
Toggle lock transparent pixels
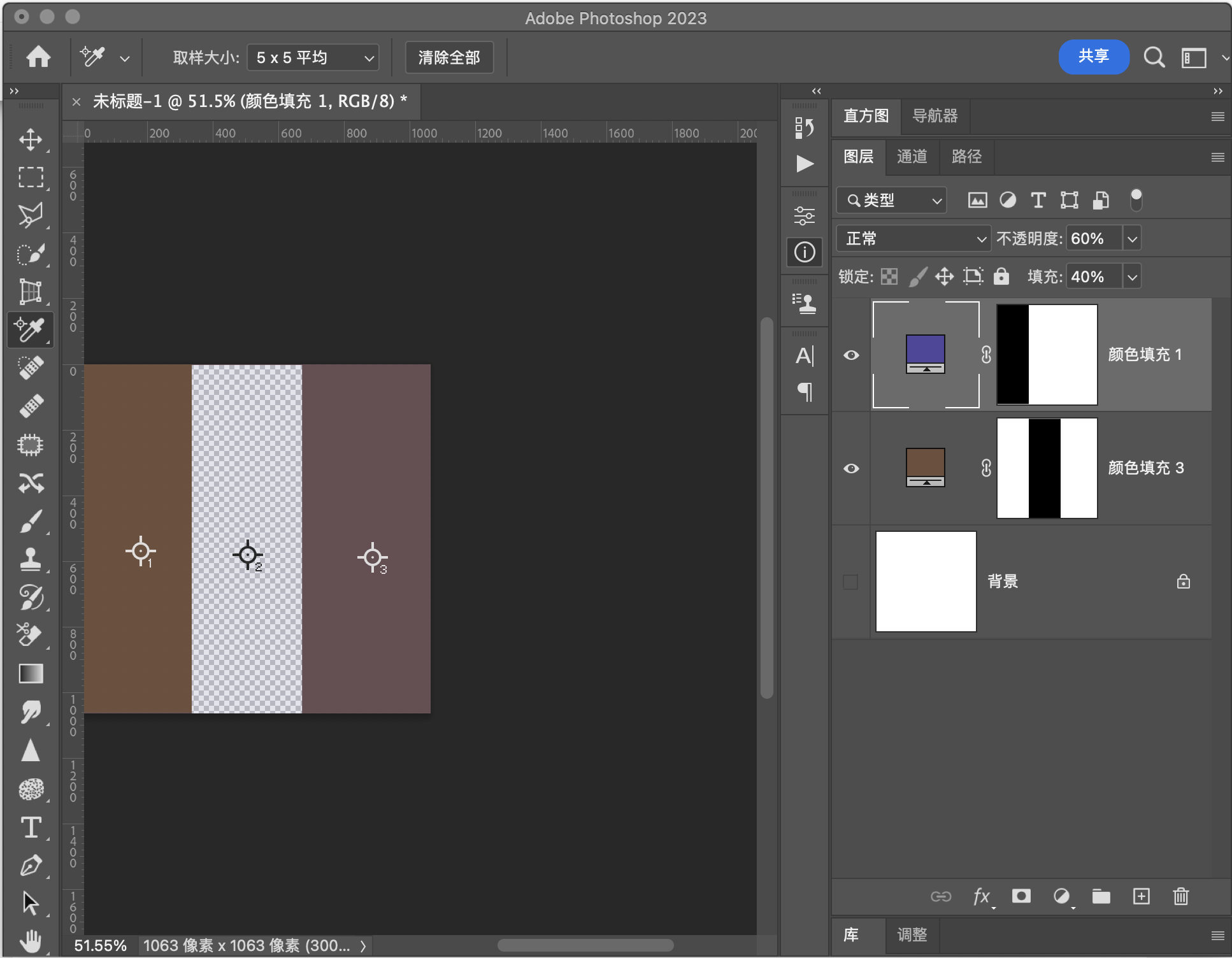889,276
